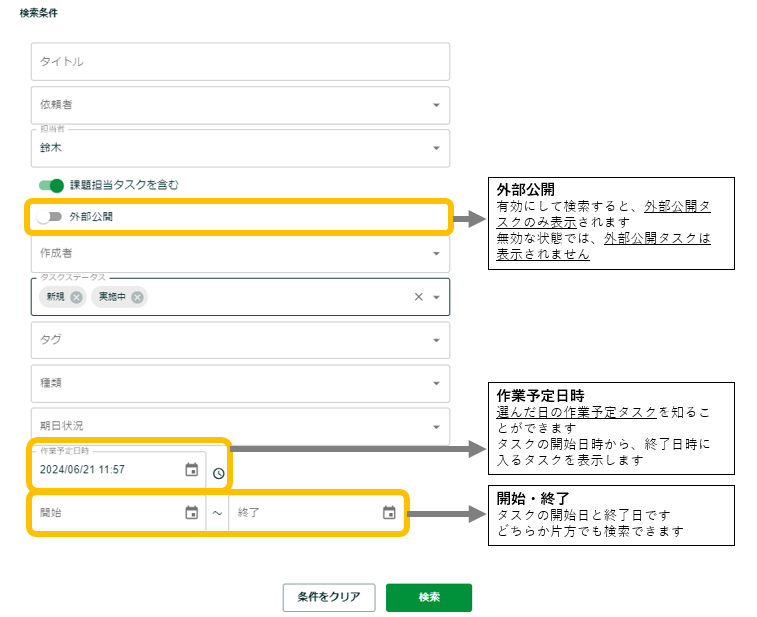Focus the タイトル text field
The height and width of the screenshot is (617, 757).
pos(240,62)
